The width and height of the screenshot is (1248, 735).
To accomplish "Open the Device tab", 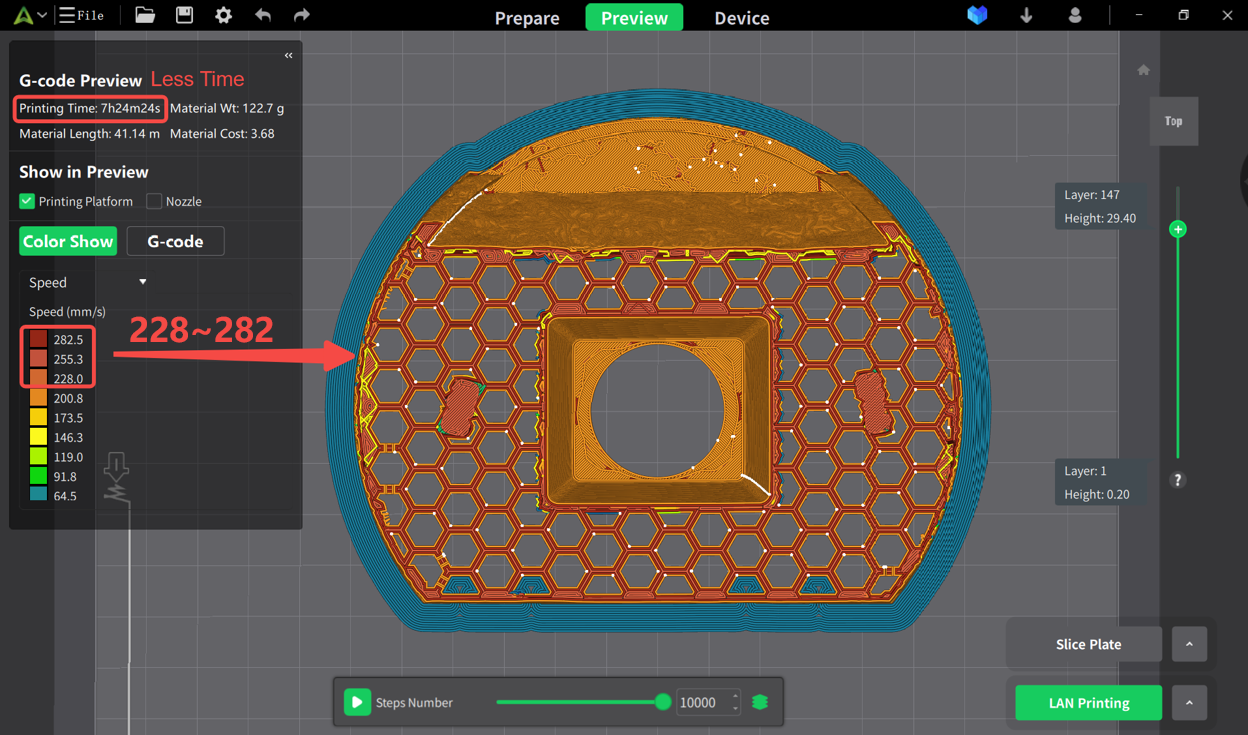I will [742, 18].
